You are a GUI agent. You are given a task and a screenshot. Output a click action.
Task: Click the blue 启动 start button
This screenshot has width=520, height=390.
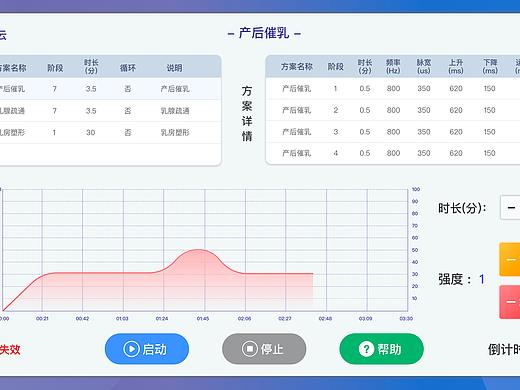[x=147, y=349]
